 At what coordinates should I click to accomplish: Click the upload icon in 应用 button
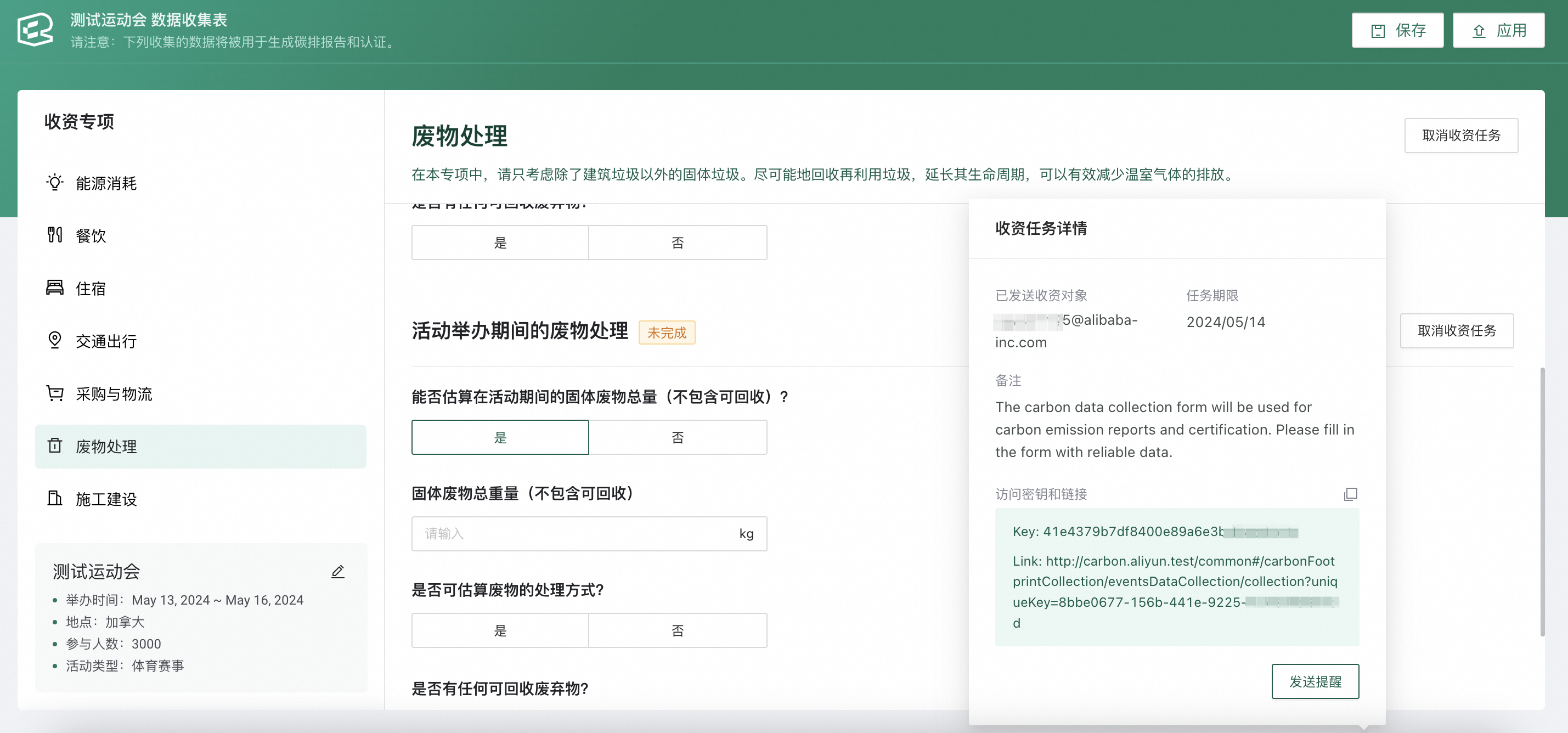click(x=1479, y=31)
